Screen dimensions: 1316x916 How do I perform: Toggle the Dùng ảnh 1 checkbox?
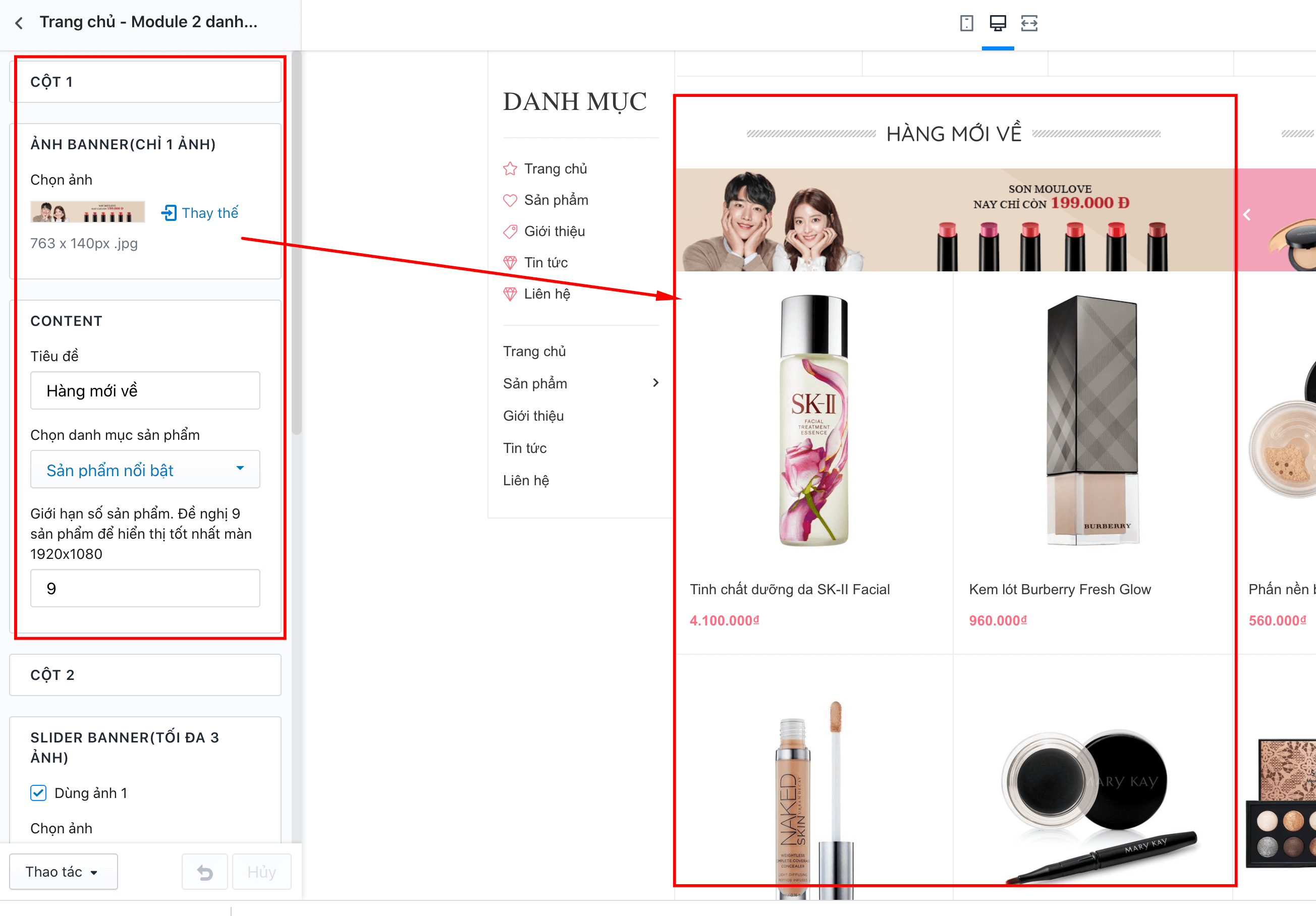coord(38,793)
